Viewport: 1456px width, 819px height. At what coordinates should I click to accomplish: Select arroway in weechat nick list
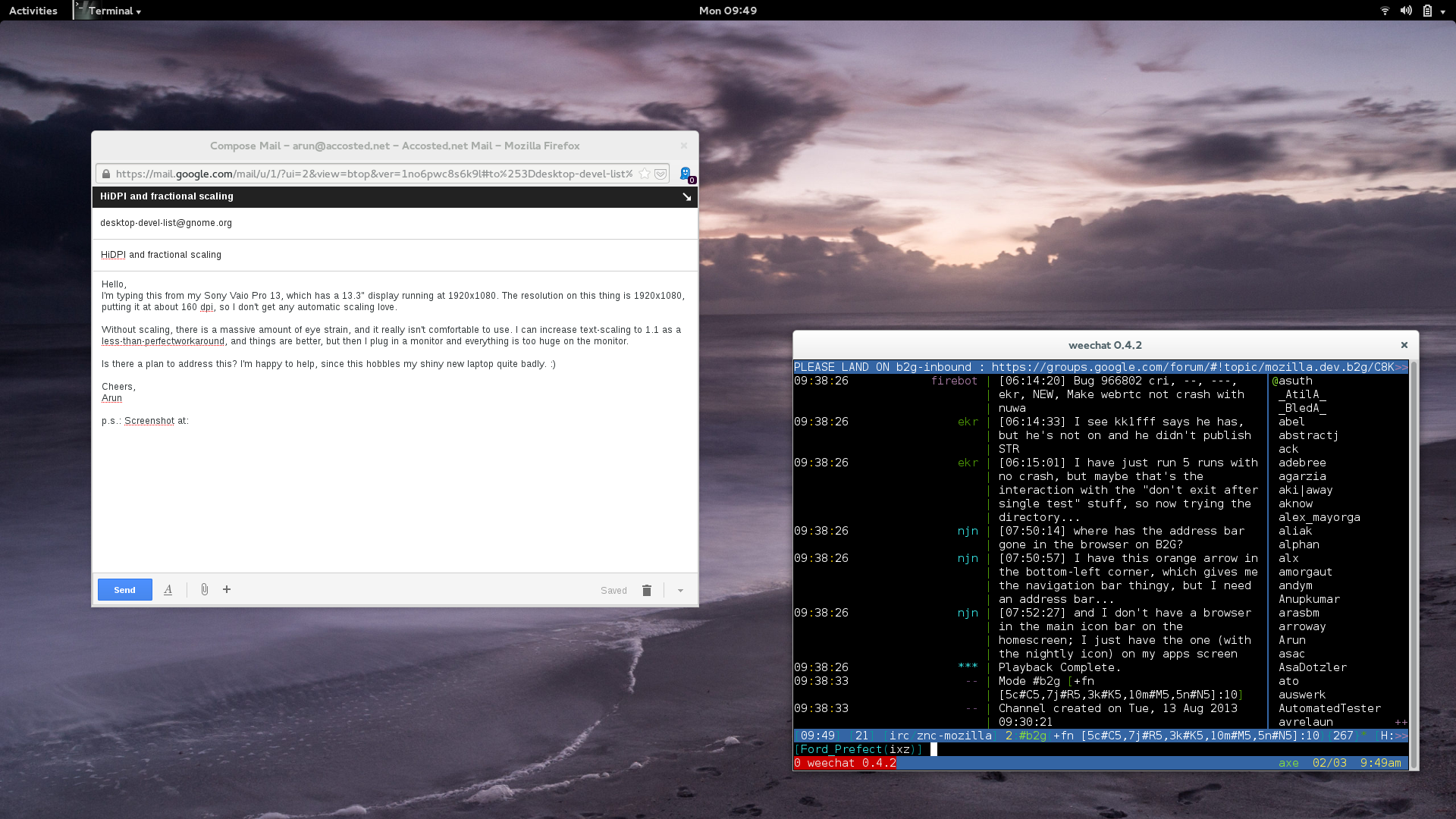(1302, 626)
